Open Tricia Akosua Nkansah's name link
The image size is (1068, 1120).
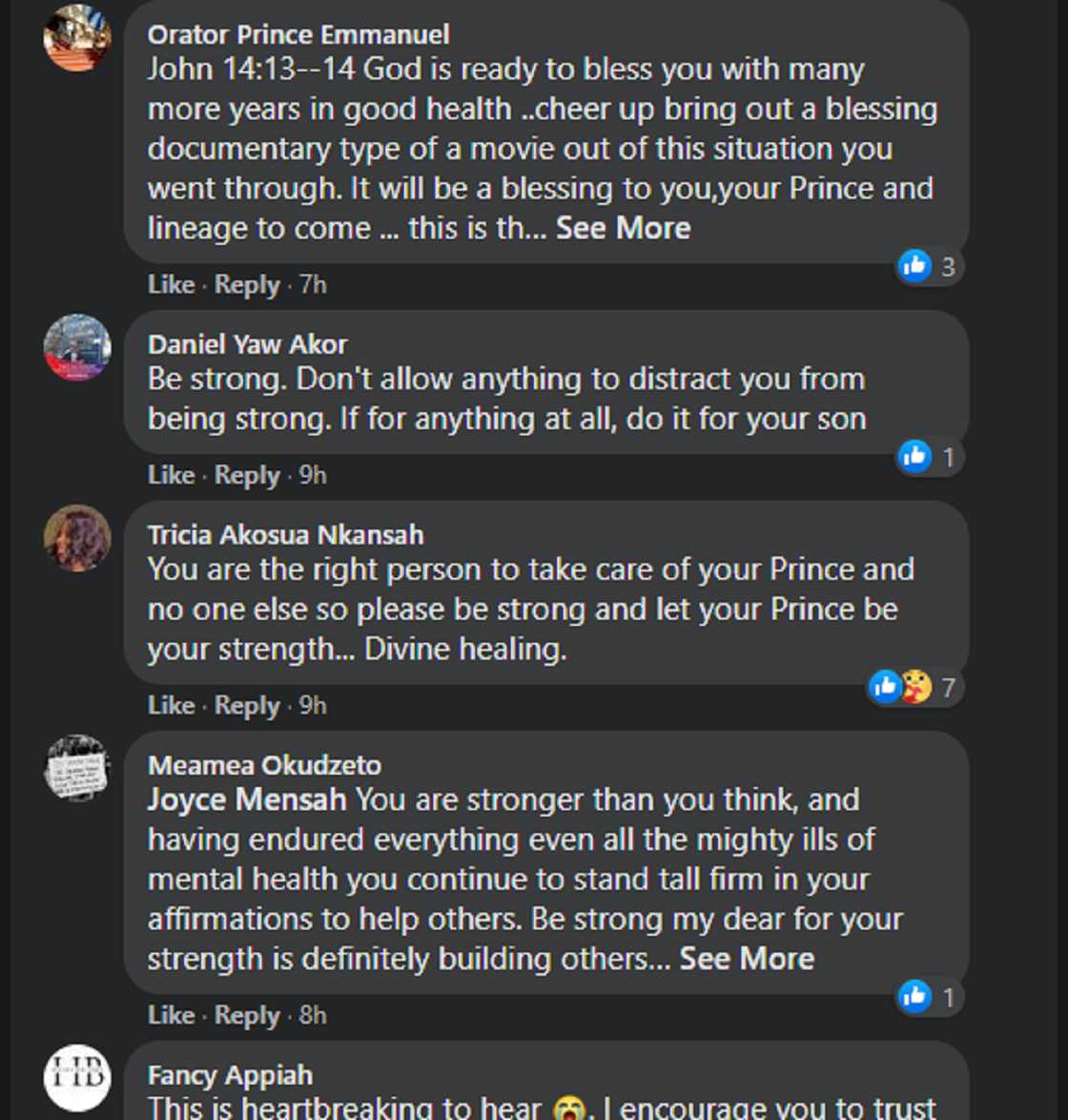[x=285, y=534]
